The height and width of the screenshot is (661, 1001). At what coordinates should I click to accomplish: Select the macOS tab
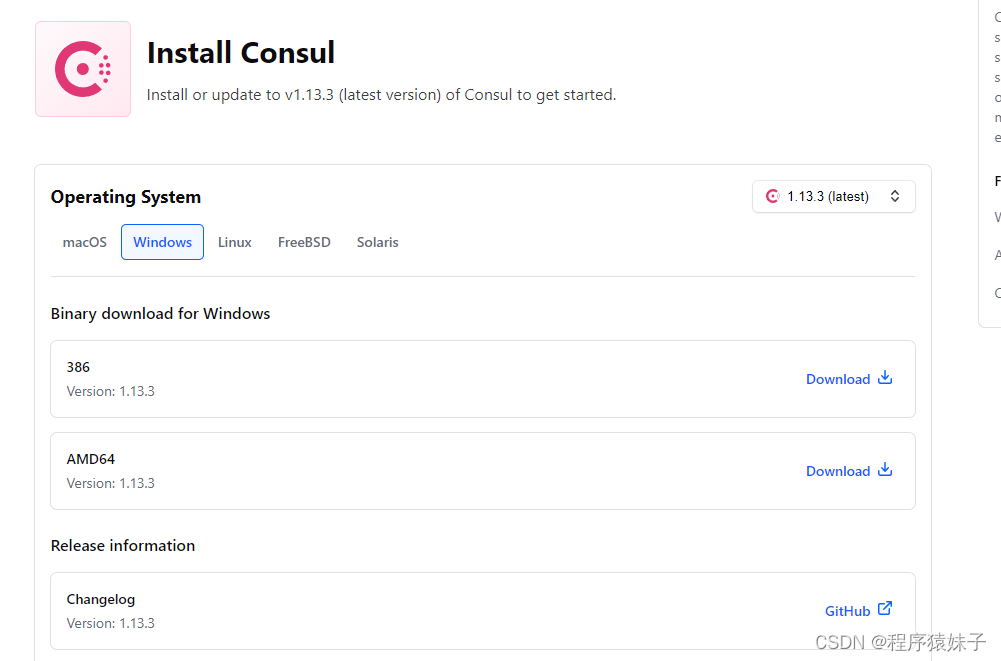pyautogui.click(x=84, y=242)
